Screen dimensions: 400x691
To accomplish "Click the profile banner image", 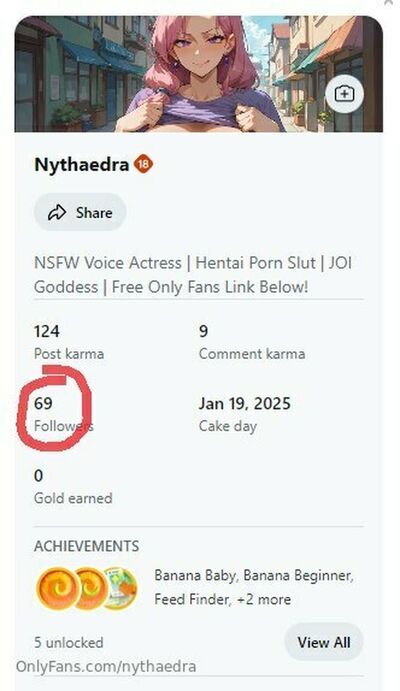I will tap(199, 74).
